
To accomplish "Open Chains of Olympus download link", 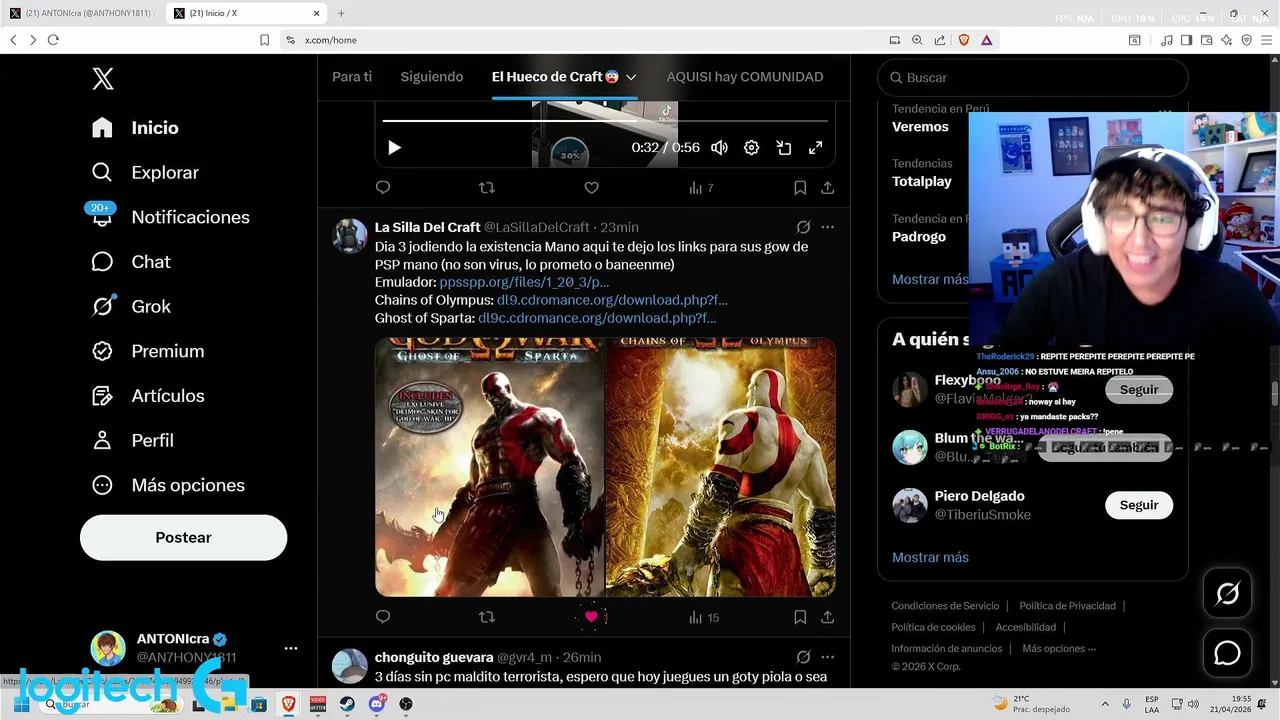I will click(x=612, y=300).
